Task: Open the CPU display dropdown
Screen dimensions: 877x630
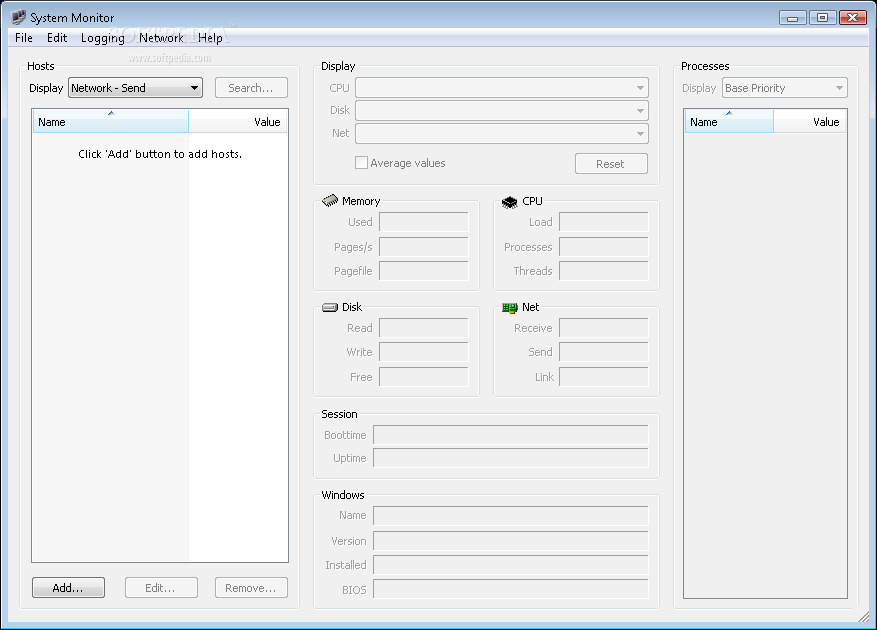Action: 502,88
